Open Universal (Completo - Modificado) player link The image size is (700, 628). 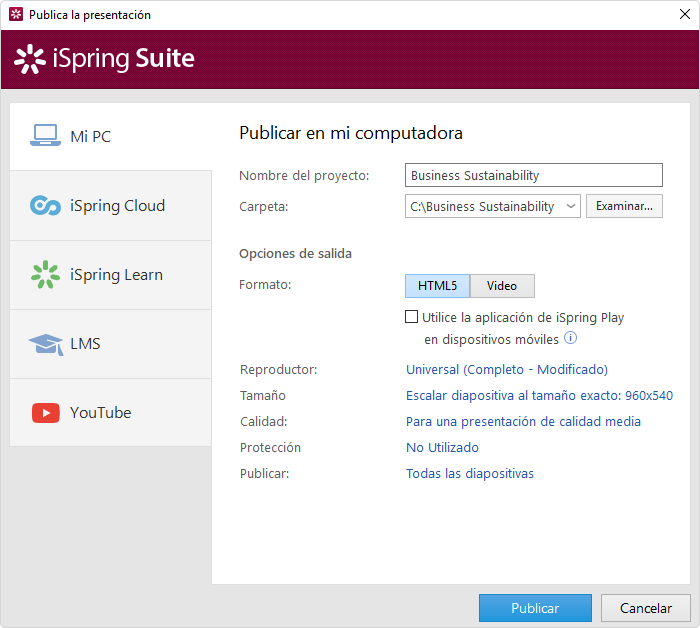tap(507, 370)
